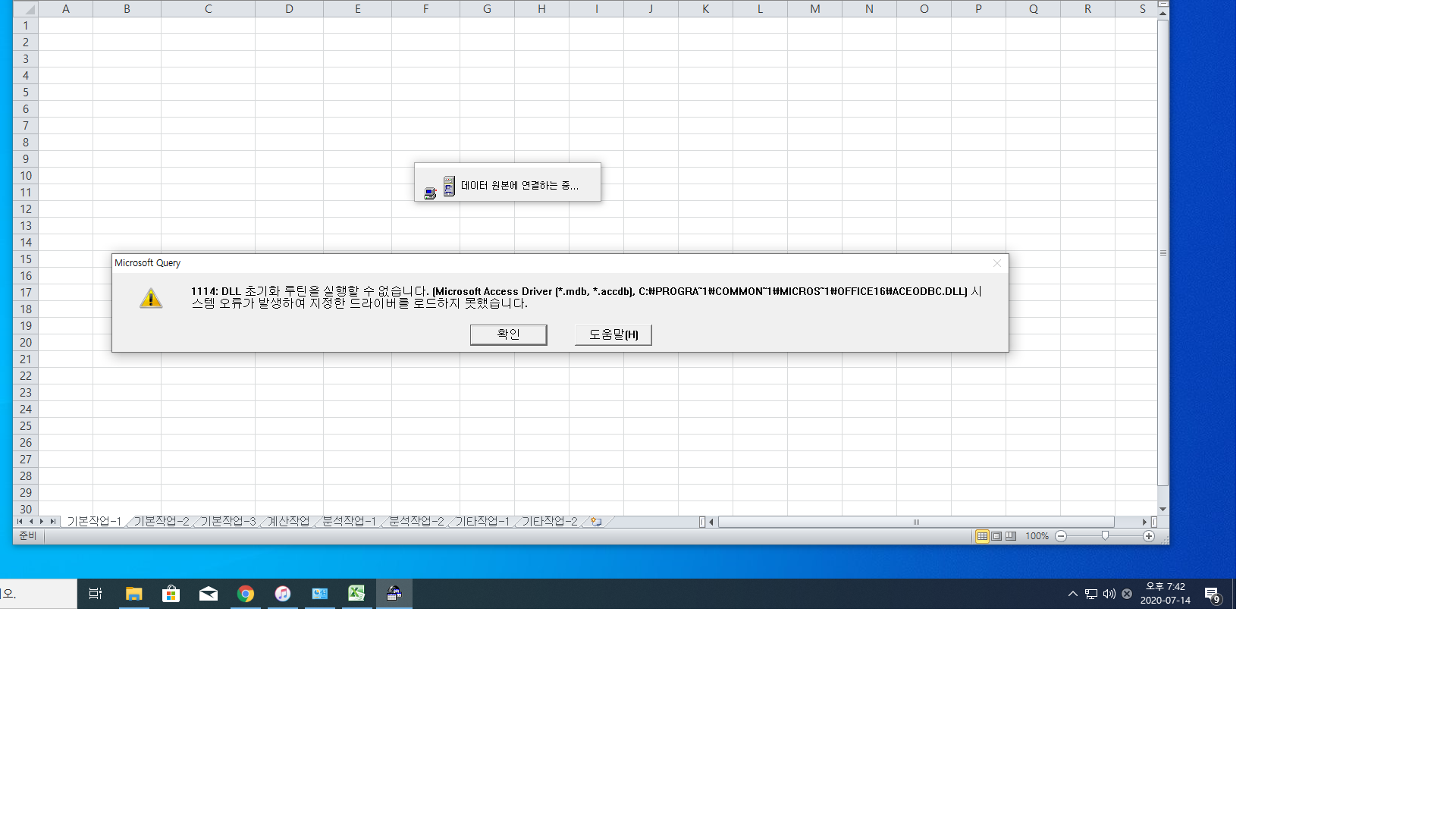Click the zoom out minus button
The width and height of the screenshot is (1456, 819).
click(1061, 536)
